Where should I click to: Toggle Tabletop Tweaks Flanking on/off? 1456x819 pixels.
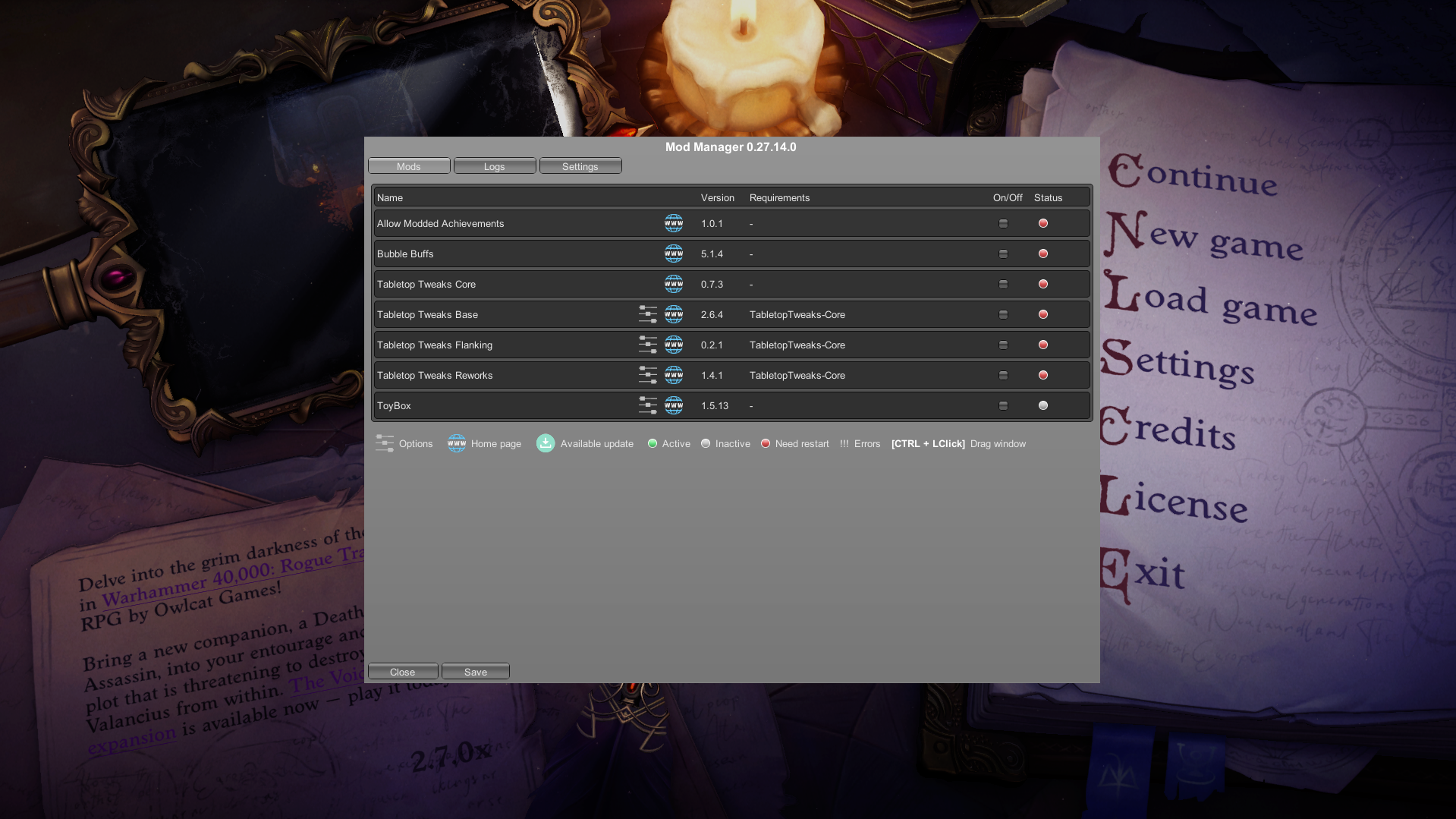click(x=1003, y=345)
